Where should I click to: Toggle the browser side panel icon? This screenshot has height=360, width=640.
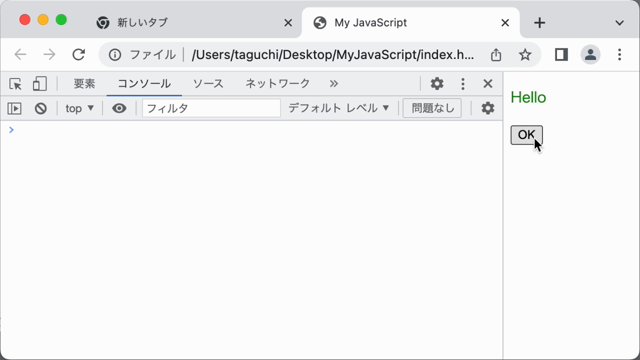561,54
